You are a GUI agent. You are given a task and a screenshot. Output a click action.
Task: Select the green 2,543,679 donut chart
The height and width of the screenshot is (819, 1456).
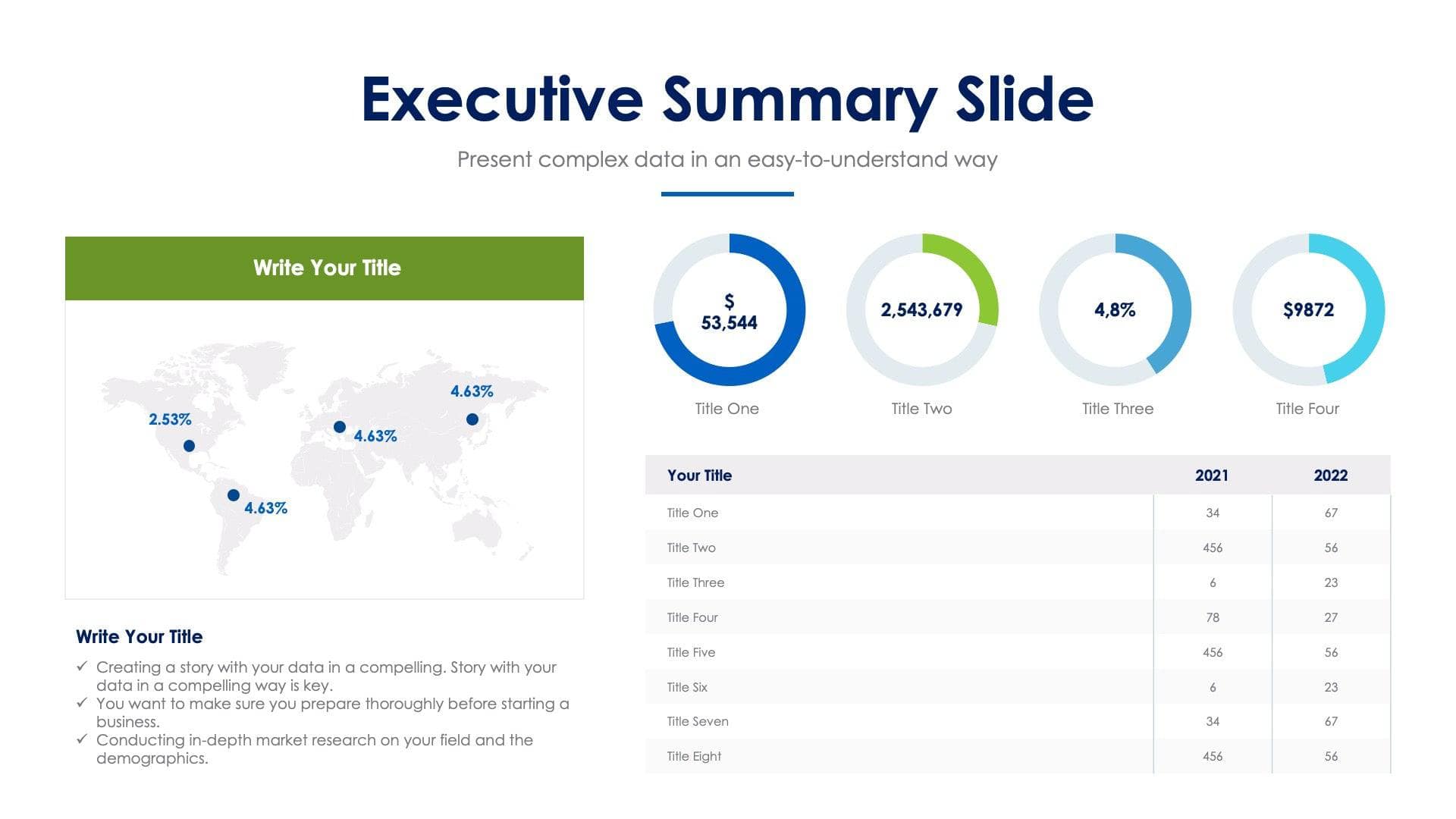tap(921, 310)
